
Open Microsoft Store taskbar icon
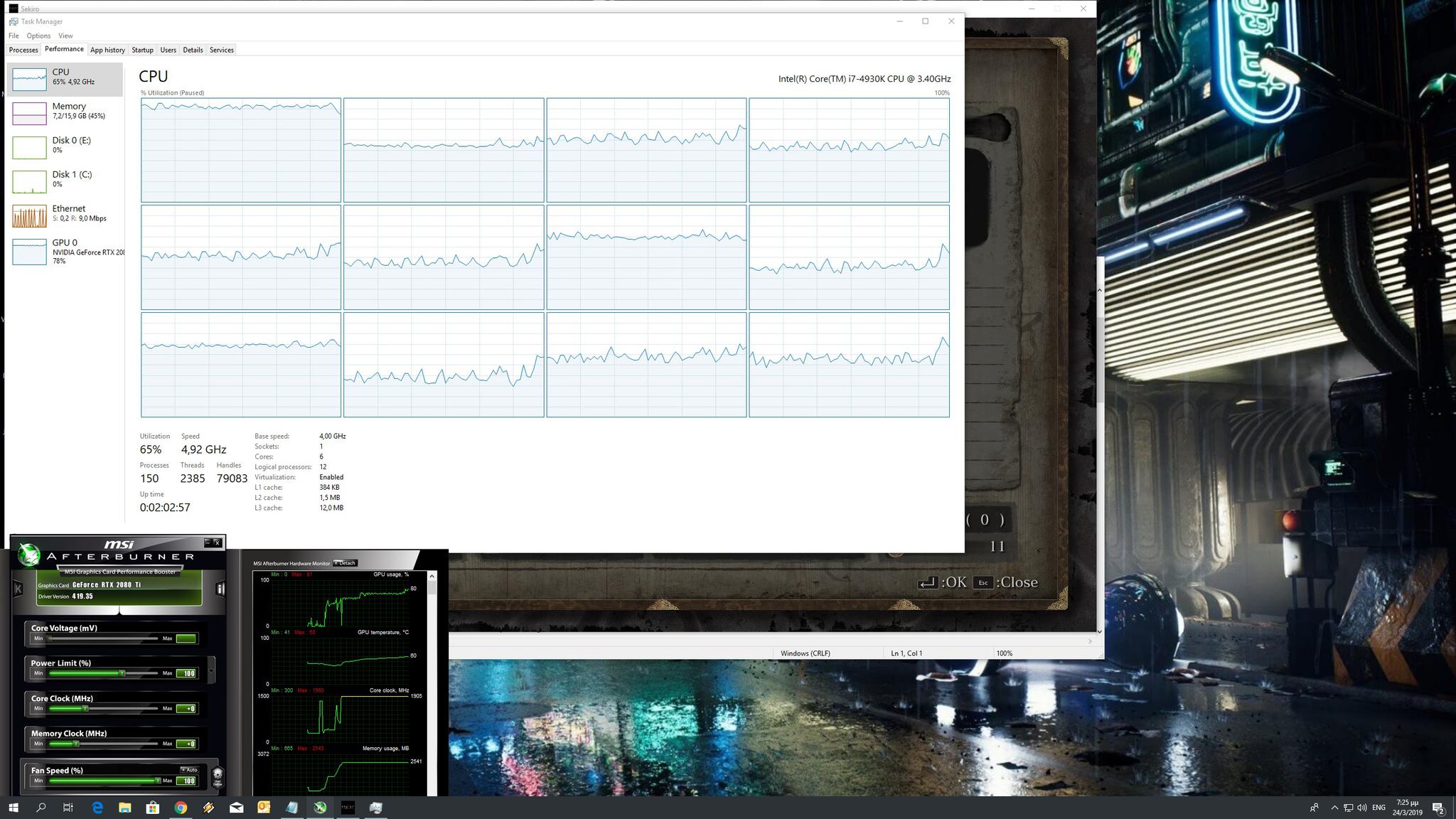(x=152, y=808)
